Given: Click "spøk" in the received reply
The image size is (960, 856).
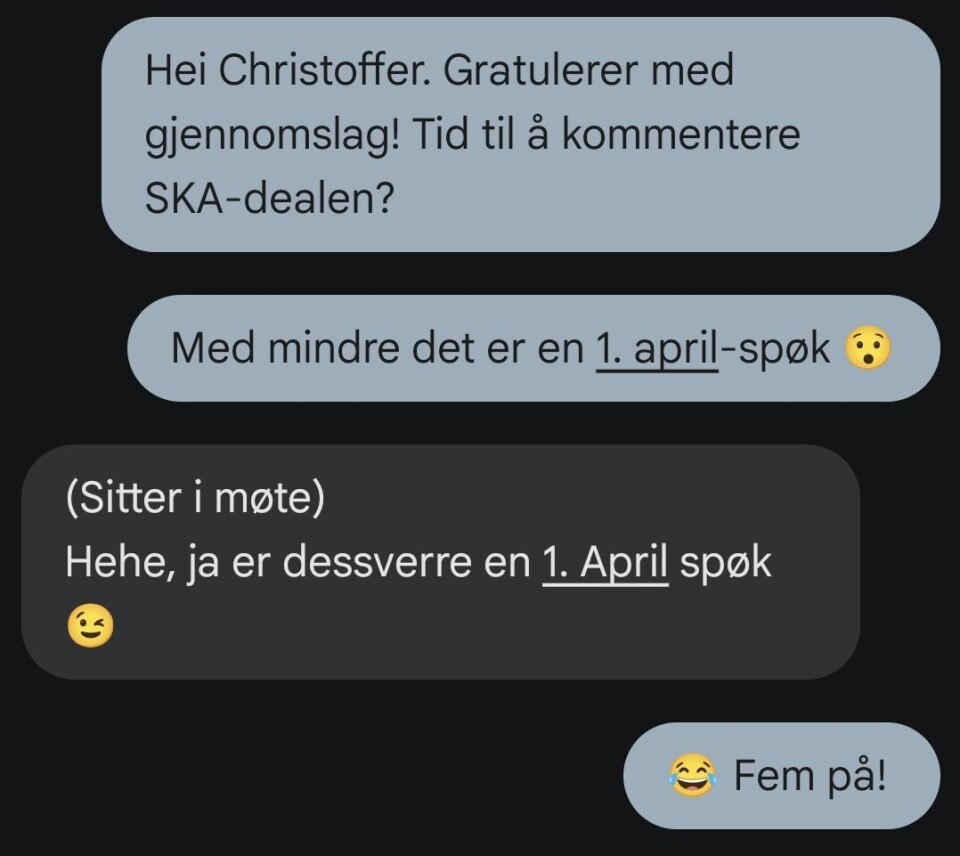Looking at the screenshot, I should (726, 563).
